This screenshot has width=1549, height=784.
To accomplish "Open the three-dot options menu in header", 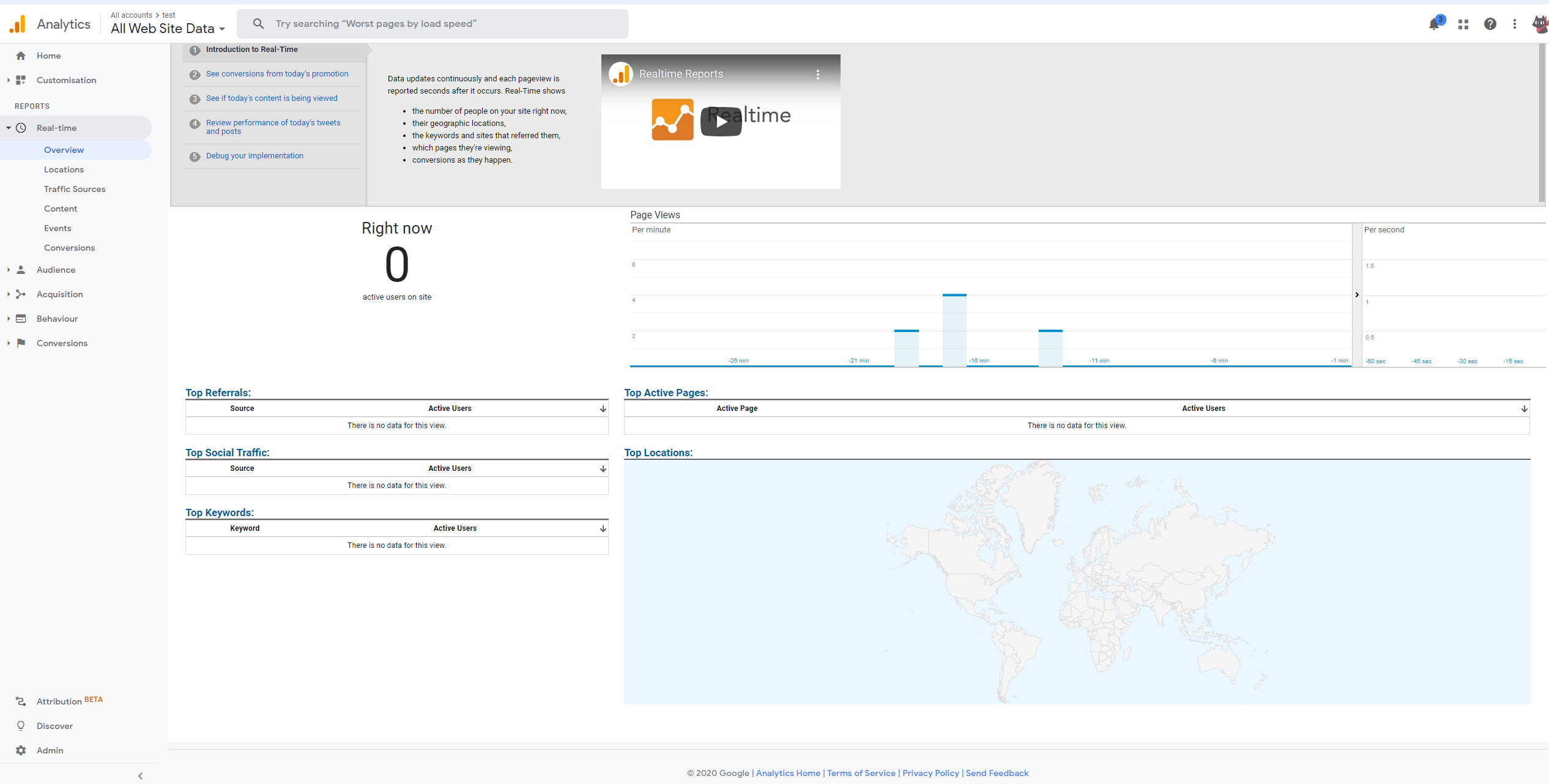I will pyautogui.click(x=1515, y=24).
